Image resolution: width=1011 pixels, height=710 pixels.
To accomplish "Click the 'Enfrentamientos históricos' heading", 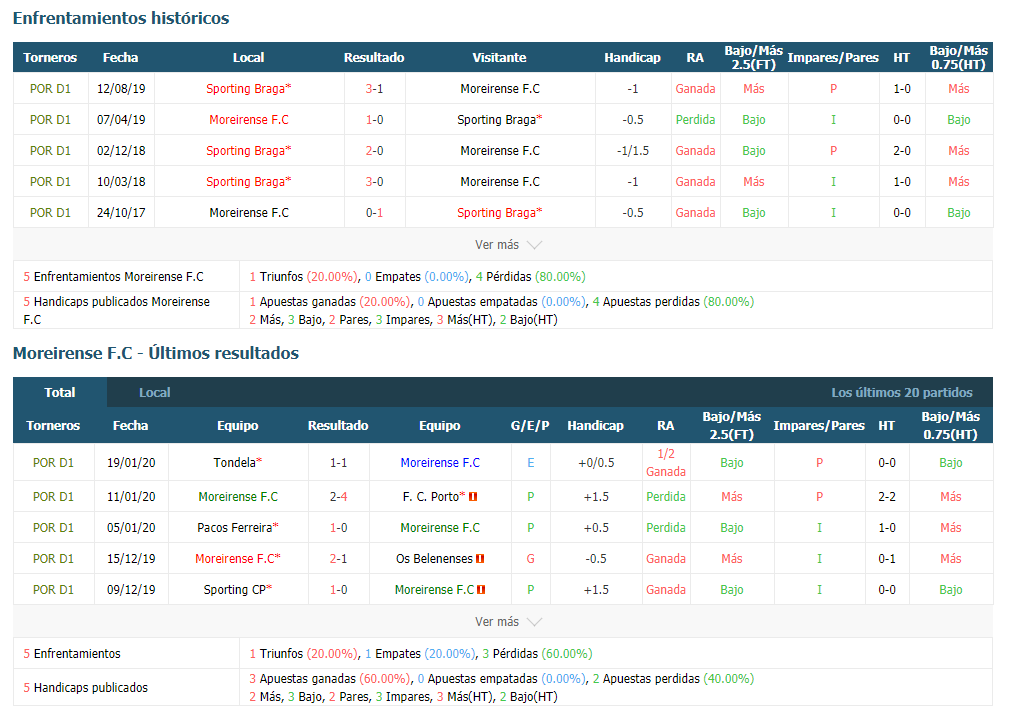I will [121, 18].
